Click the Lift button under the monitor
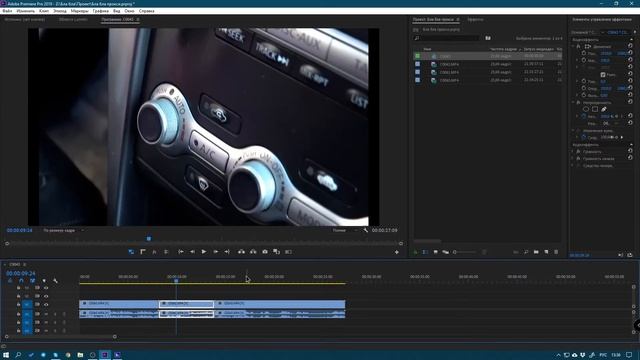Screen dimensions: 640x360 (x=241, y=252)
